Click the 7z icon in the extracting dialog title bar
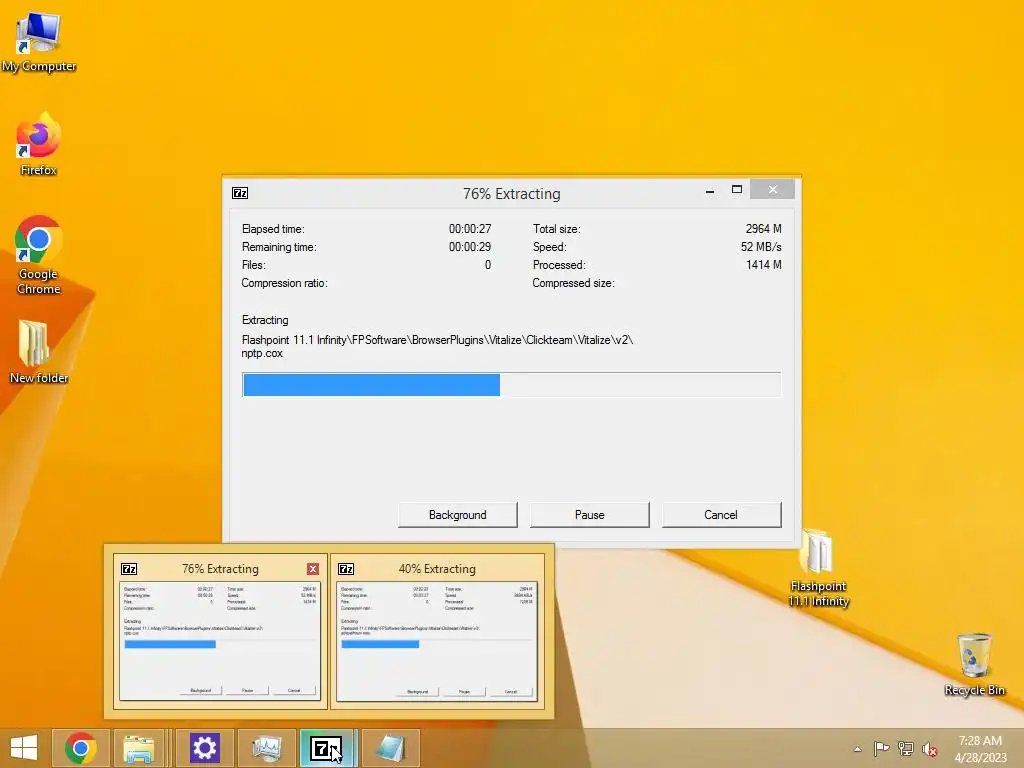The height and width of the screenshot is (768, 1024). [x=240, y=193]
